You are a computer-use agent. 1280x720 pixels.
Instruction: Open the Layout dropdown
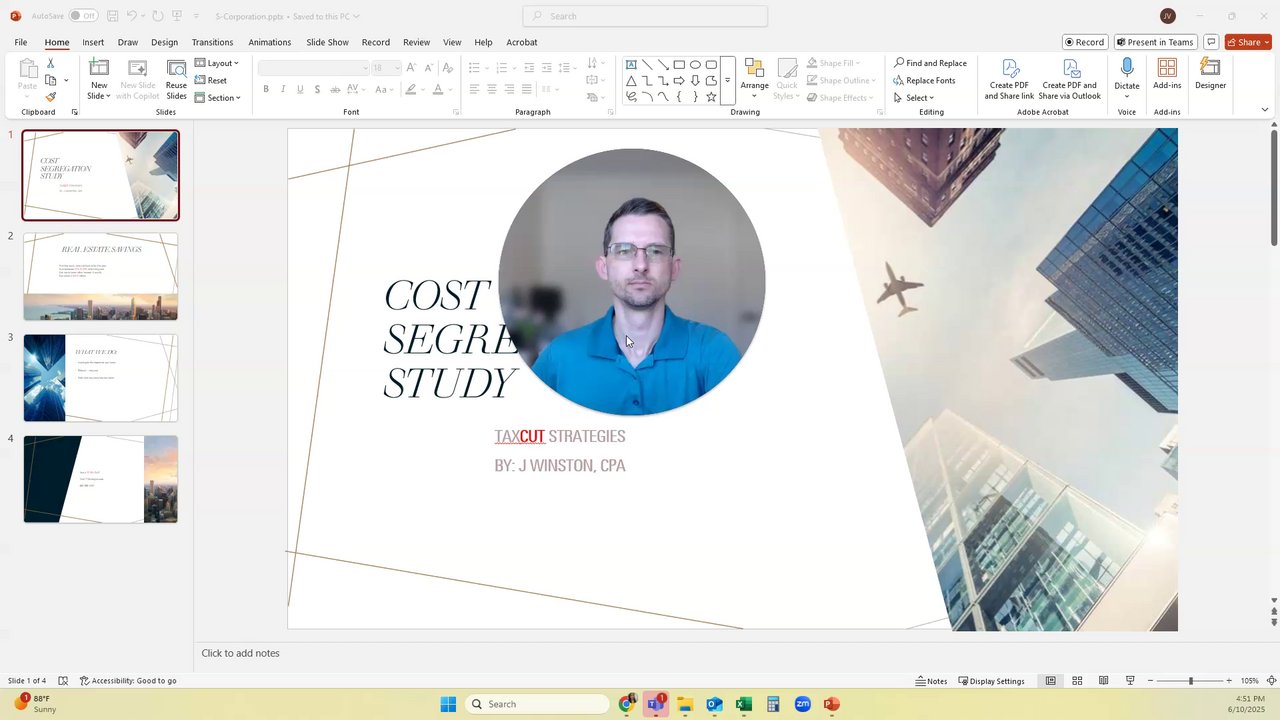[x=217, y=63]
